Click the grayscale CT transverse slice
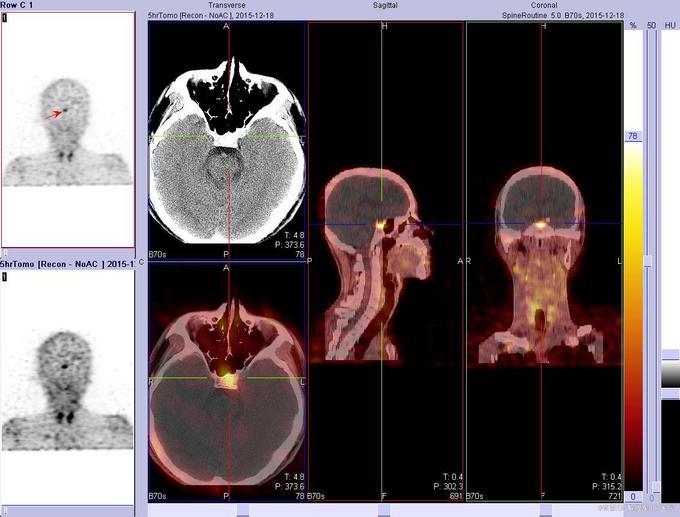Screen dimensions: 680x517 [x=226, y=140]
